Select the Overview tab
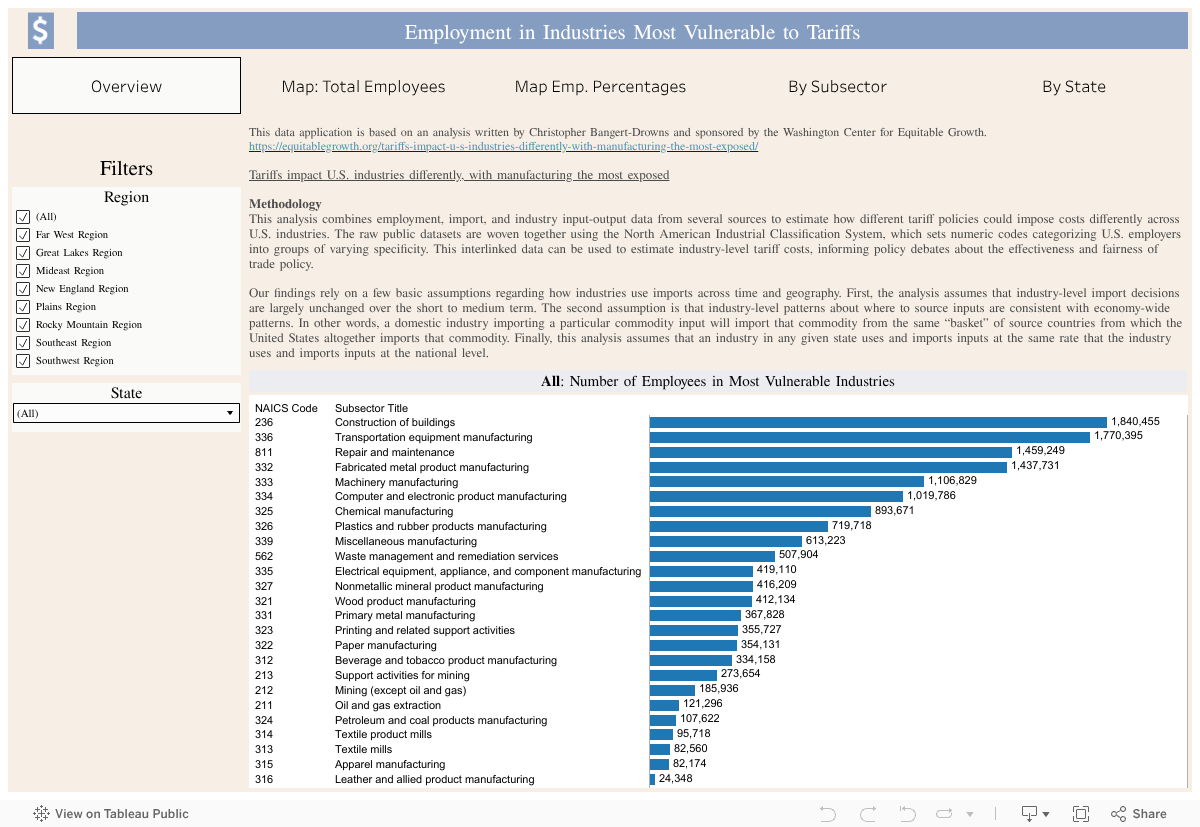The image size is (1200, 827). coord(126,86)
